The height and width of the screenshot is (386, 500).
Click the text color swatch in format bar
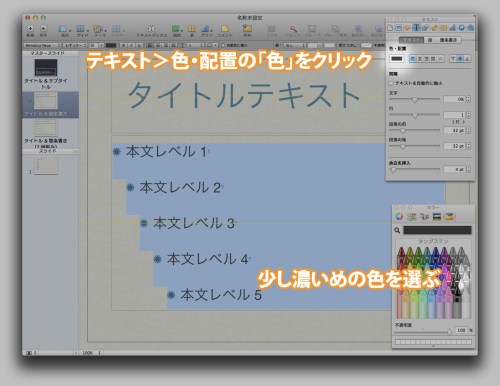pyautogui.click(x=111, y=45)
